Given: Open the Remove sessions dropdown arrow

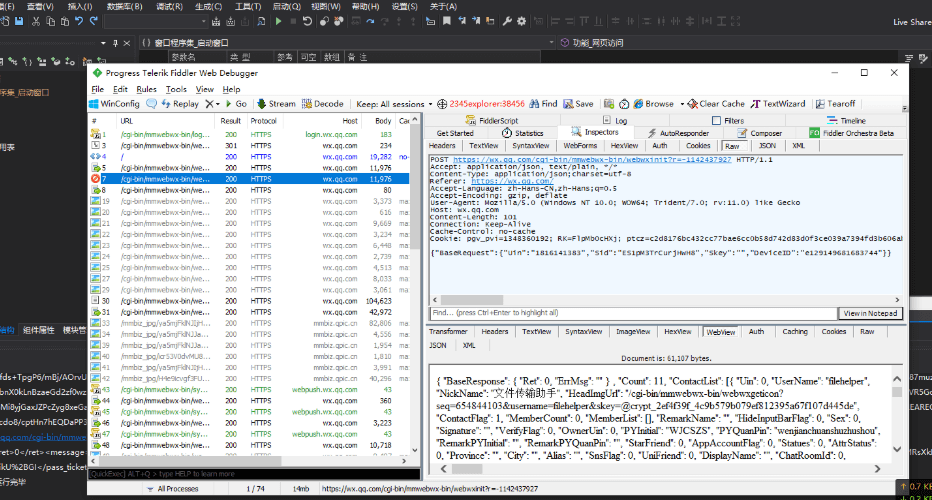Looking at the screenshot, I should tap(216, 103).
